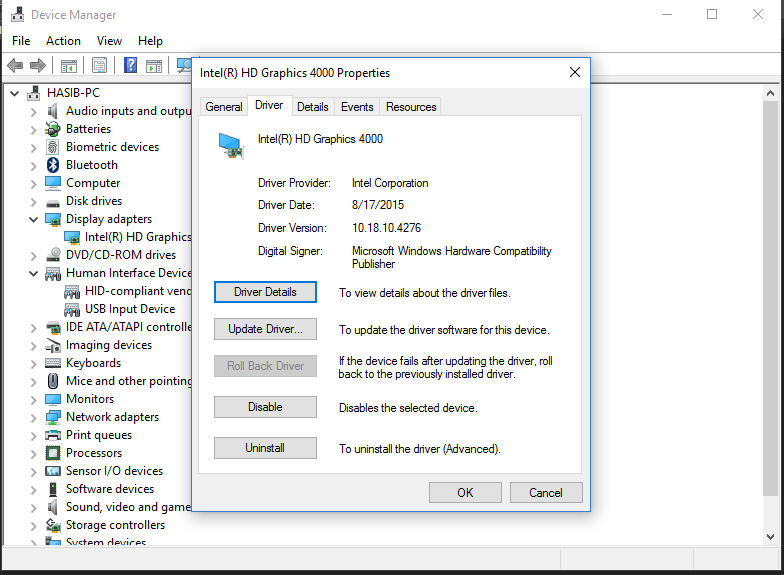Collapse the Human Interface Devices category
784x575 pixels.
point(34,273)
